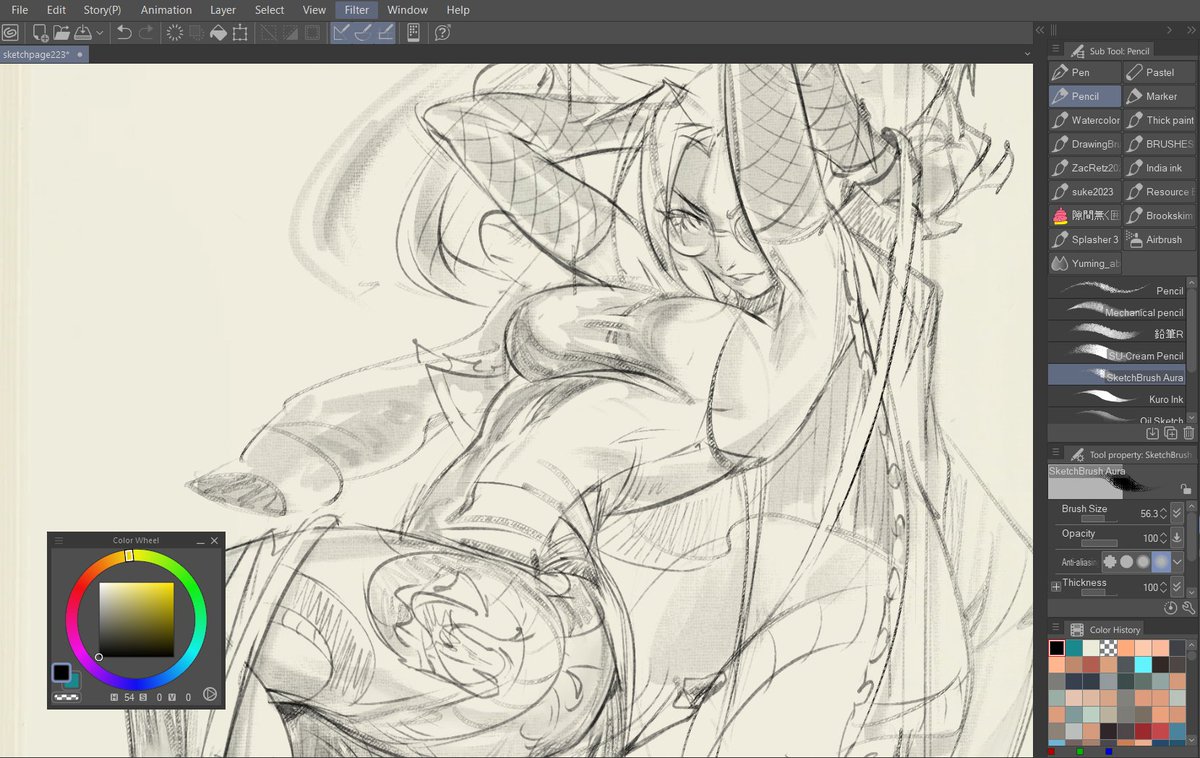1200x758 pixels.
Task: Click the Save icon in the toolbar
Action: click(x=83, y=33)
